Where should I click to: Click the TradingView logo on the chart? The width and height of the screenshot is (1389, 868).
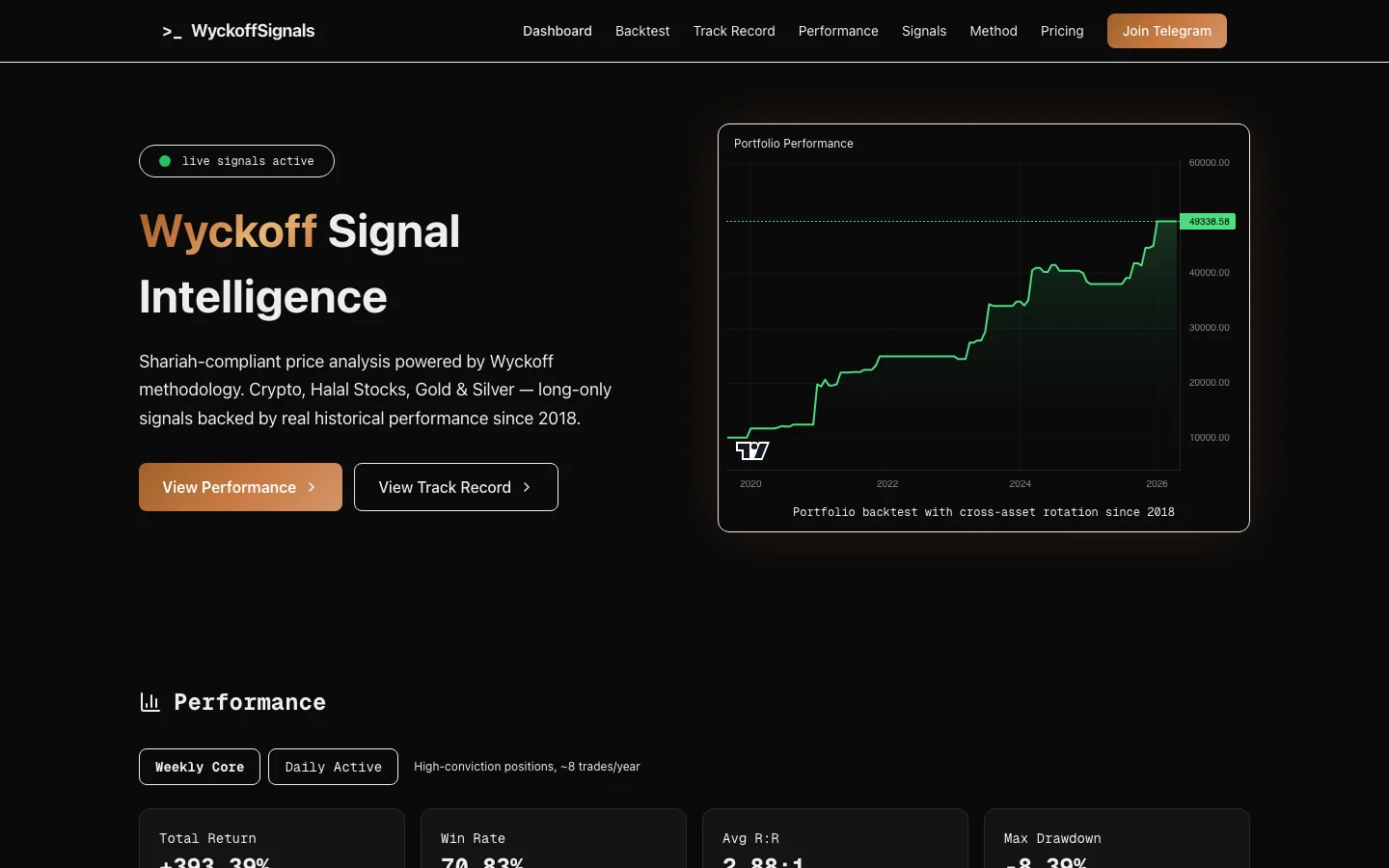coord(752,450)
